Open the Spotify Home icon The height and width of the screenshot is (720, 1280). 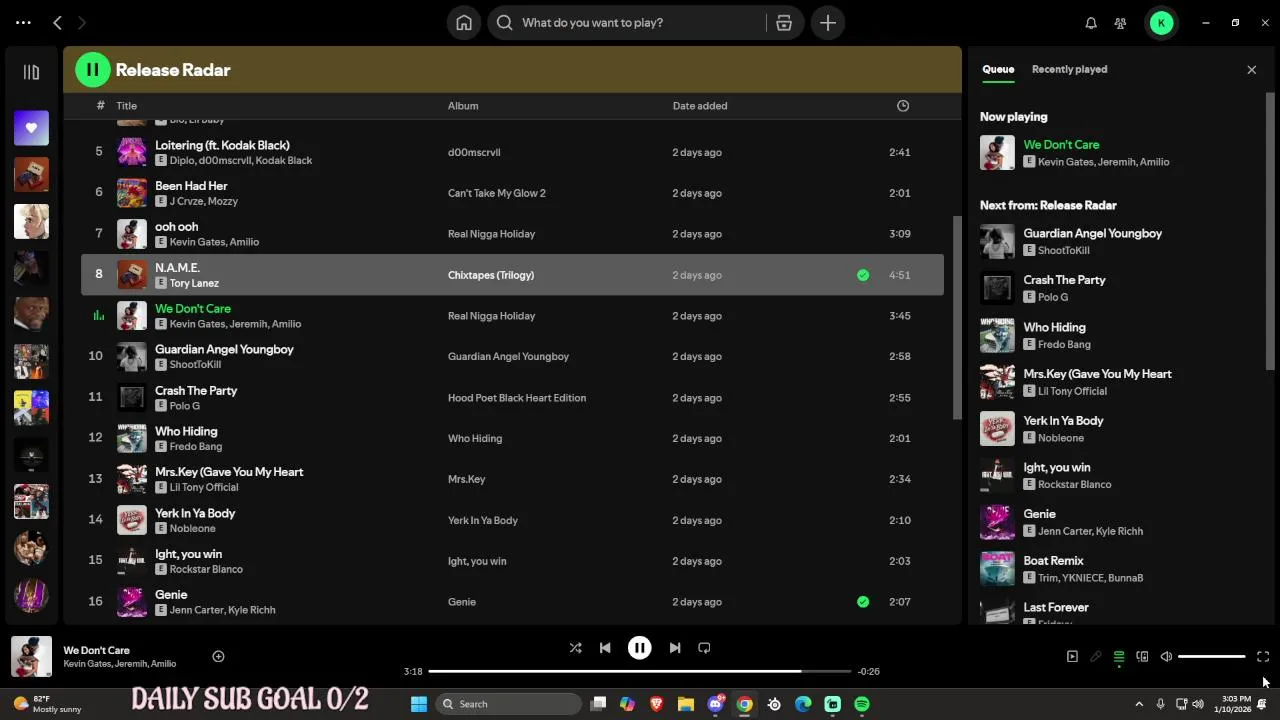(x=464, y=23)
